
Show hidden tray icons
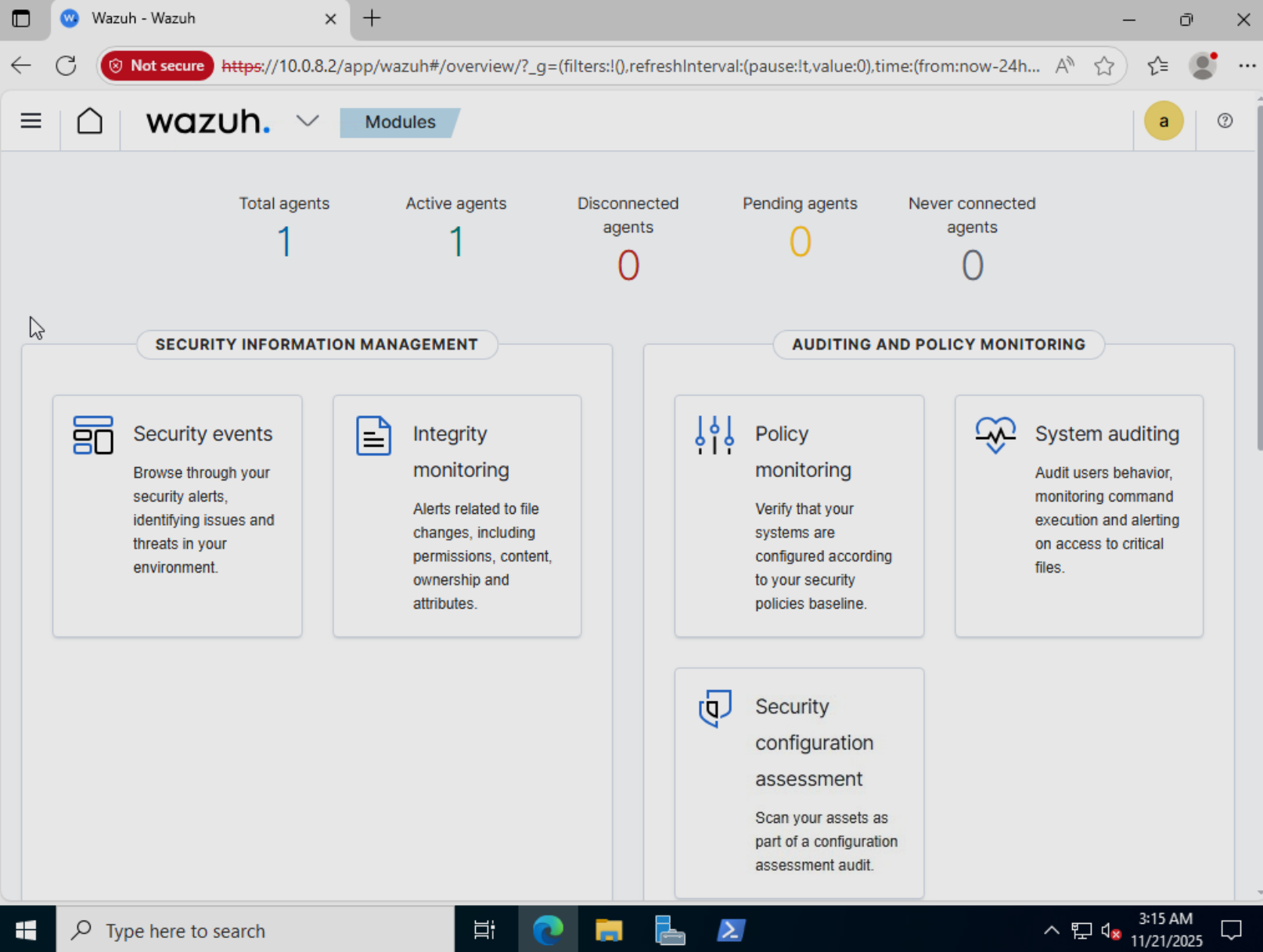point(1052,930)
